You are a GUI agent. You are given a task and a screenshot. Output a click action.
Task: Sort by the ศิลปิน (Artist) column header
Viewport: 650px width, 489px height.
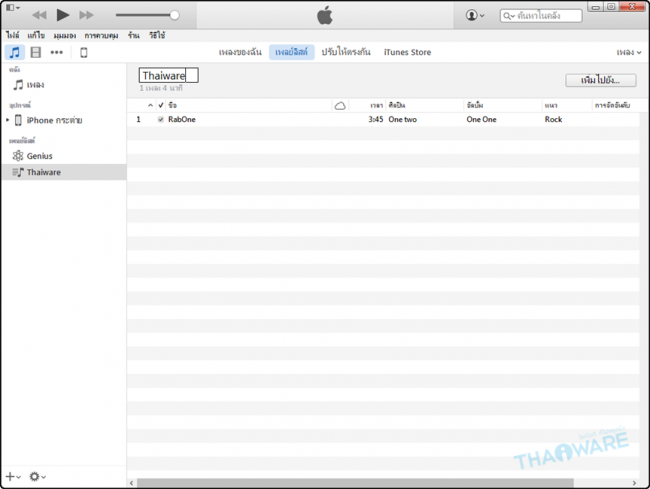[x=424, y=105]
